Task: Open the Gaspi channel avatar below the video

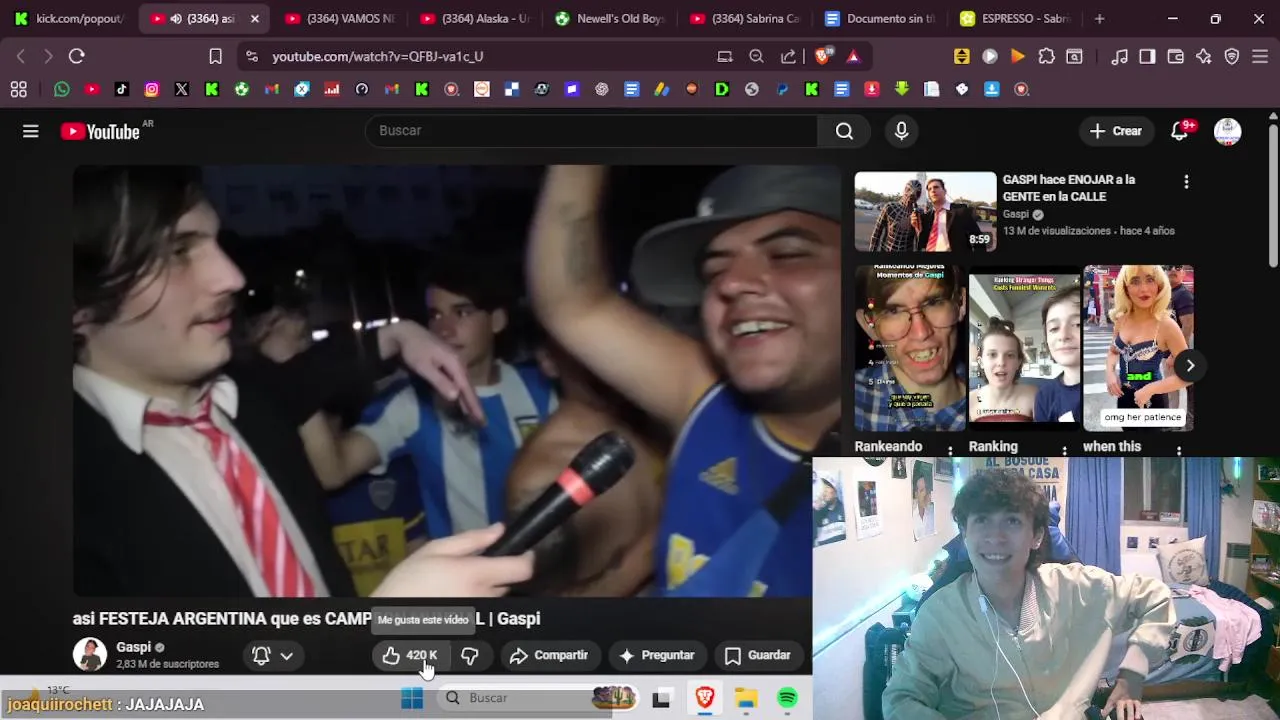Action: pyautogui.click(x=90, y=655)
